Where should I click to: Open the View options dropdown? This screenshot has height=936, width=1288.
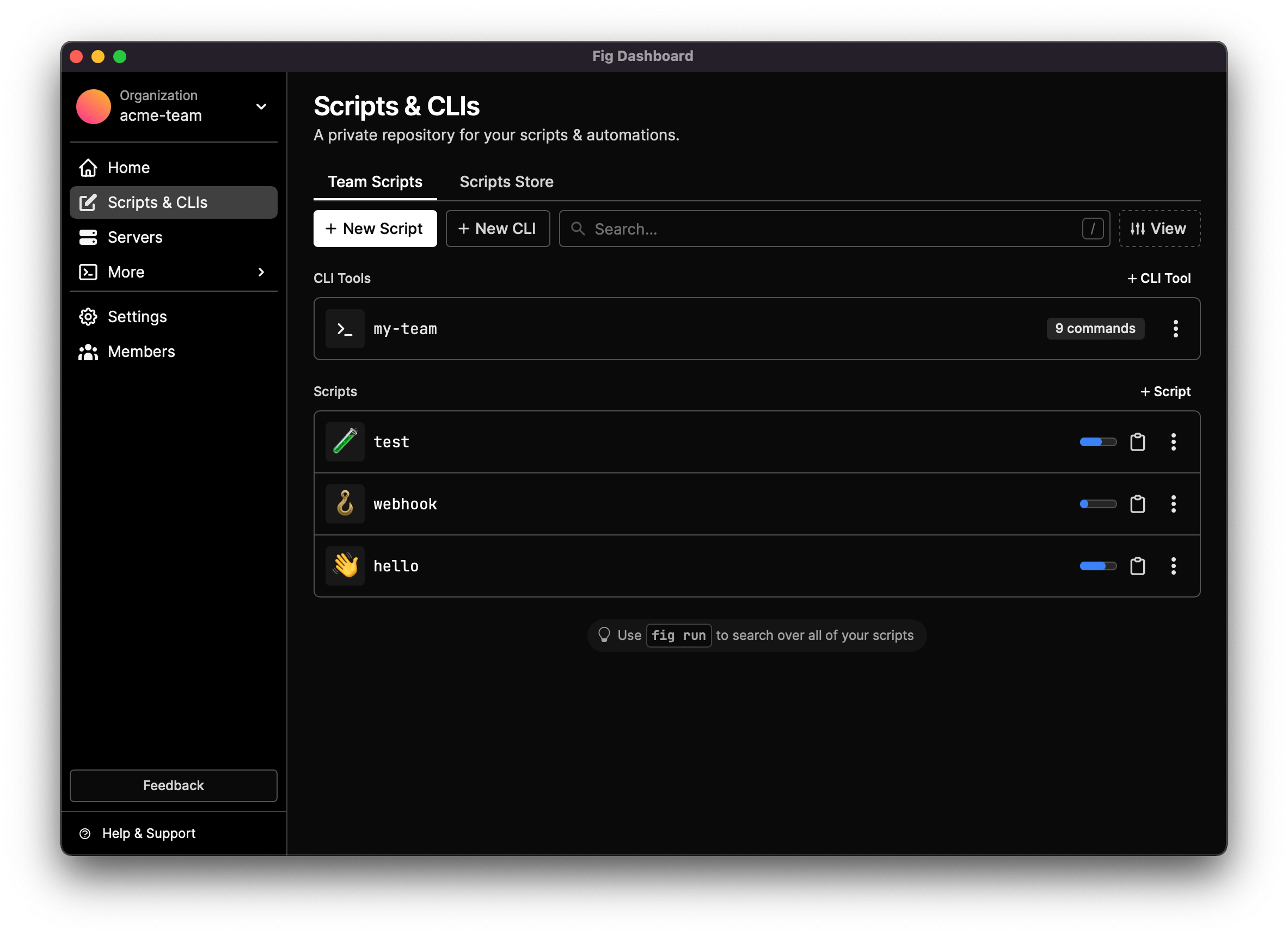tap(1158, 229)
